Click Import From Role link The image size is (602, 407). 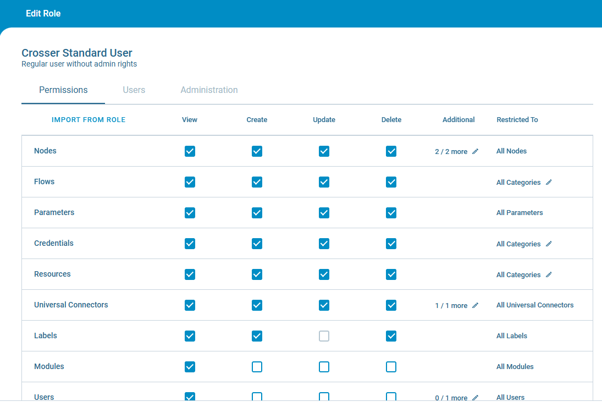[x=88, y=120]
